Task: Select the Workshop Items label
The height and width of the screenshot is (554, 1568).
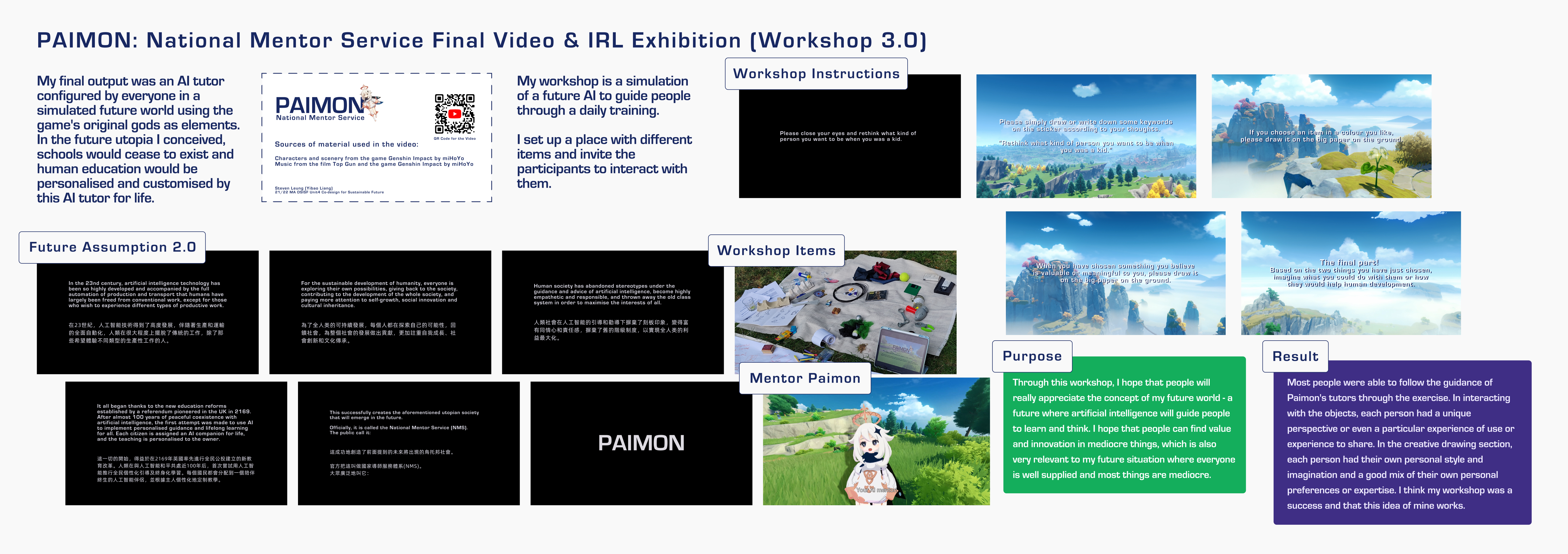Action: click(x=776, y=250)
